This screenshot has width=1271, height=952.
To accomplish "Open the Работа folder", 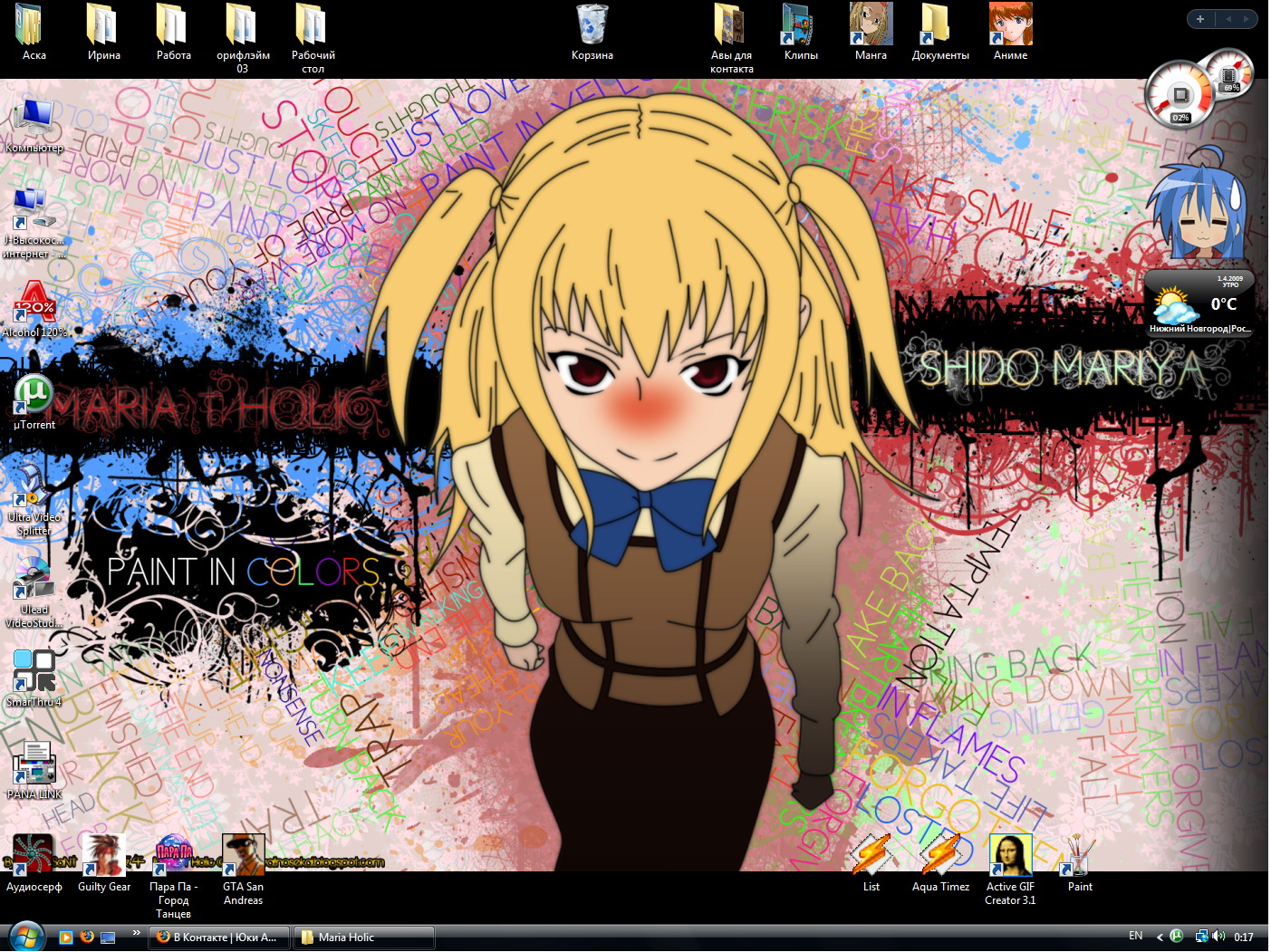I will pos(173,32).
